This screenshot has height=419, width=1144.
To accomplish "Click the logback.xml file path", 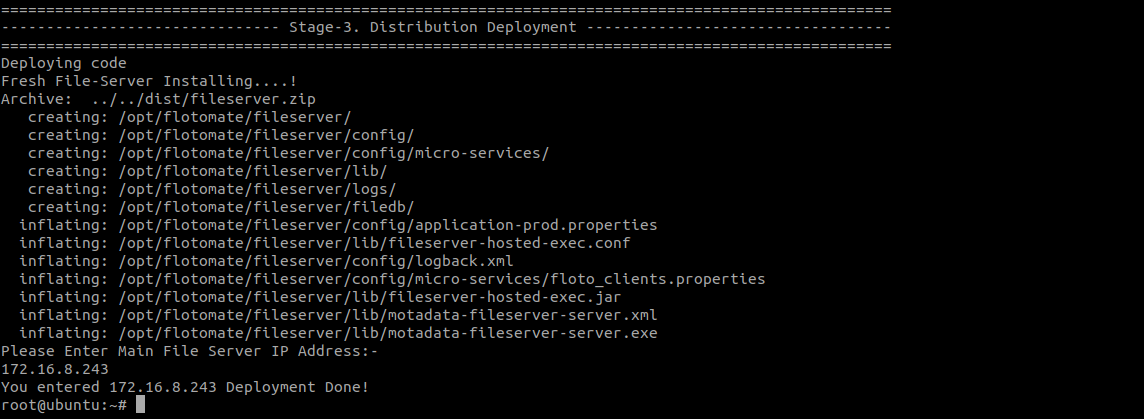I will click(x=316, y=261).
